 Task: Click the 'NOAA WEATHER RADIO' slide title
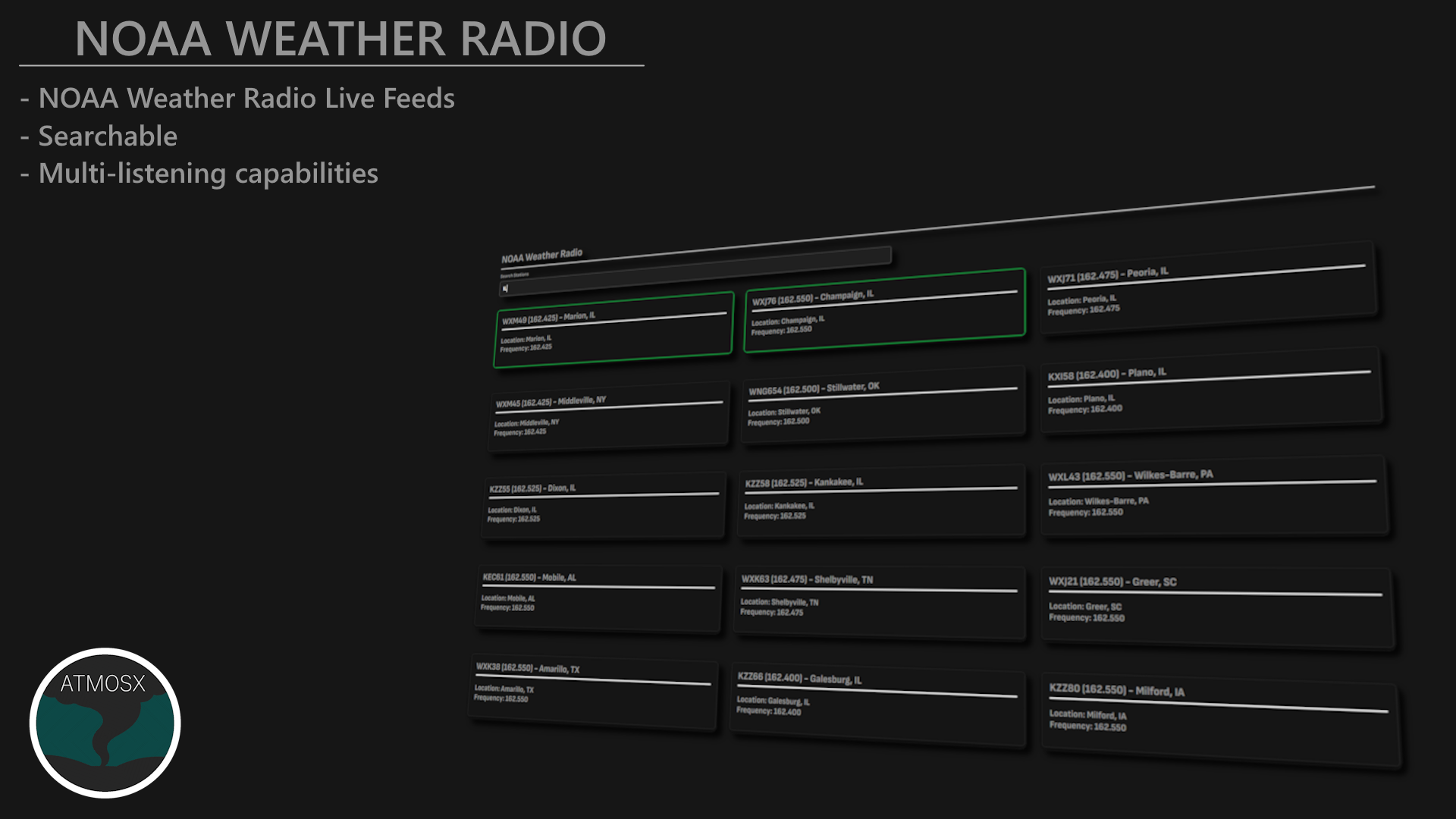[340, 39]
